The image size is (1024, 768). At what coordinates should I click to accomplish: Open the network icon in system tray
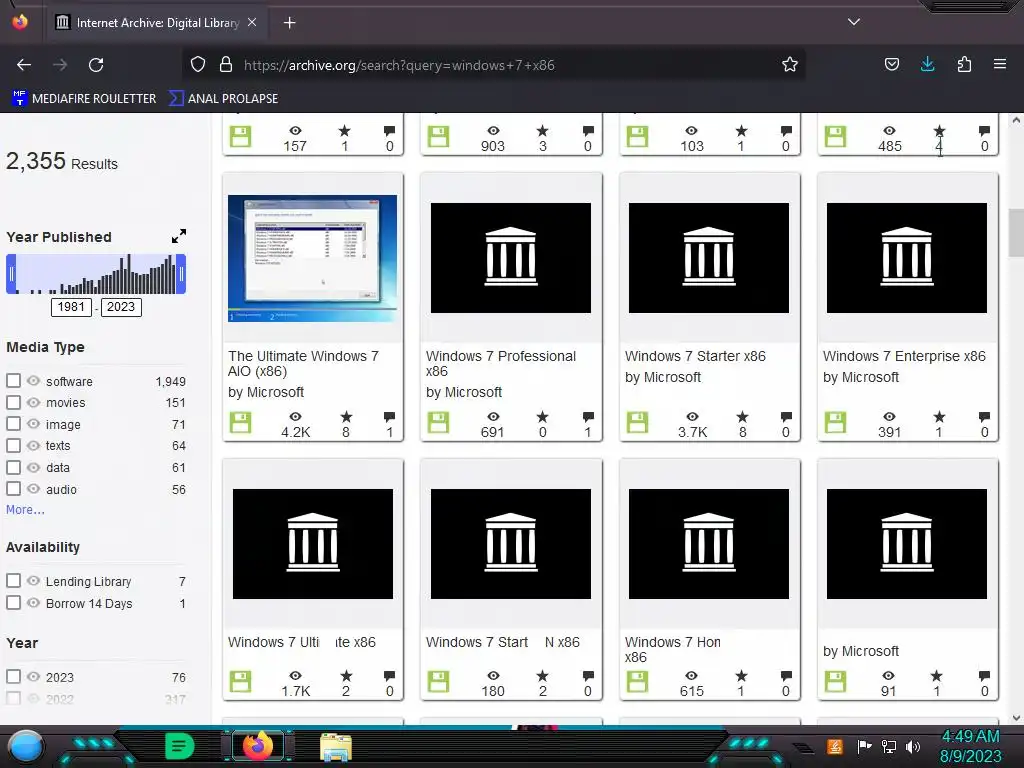tap(888, 746)
